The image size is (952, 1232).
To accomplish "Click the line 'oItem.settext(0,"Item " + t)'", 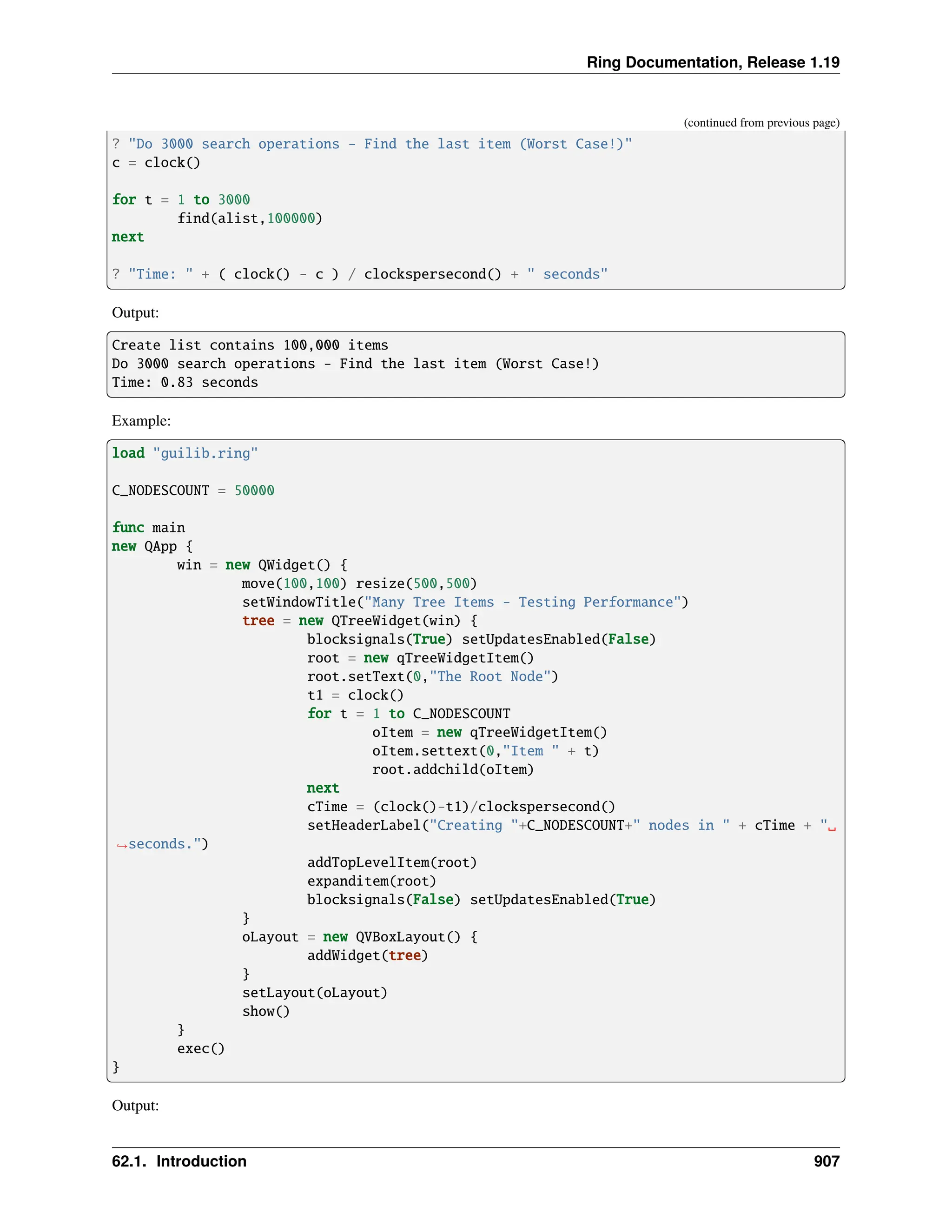I will [x=486, y=751].
